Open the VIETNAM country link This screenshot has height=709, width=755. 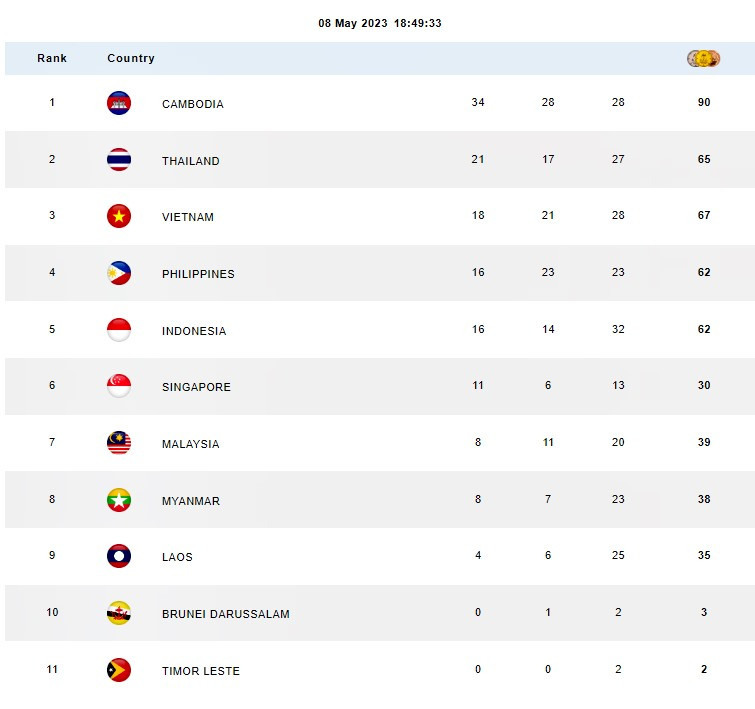(188, 217)
